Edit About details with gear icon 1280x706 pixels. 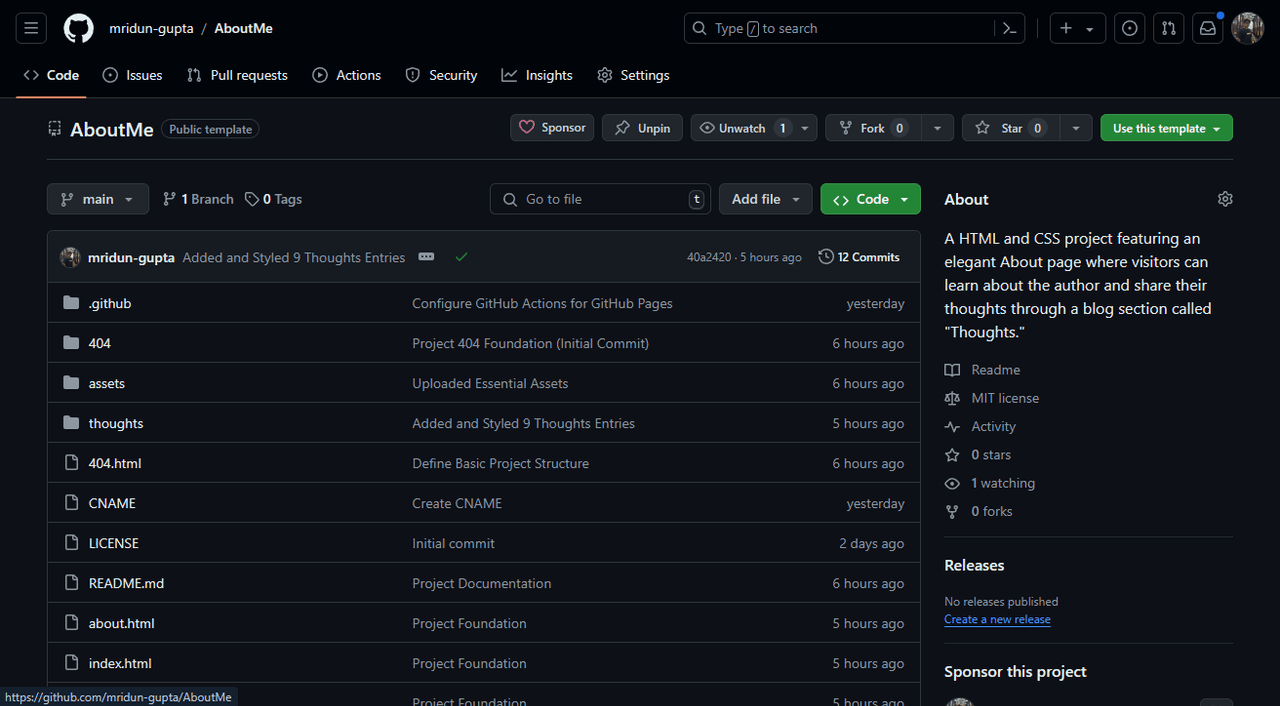(1225, 199)
